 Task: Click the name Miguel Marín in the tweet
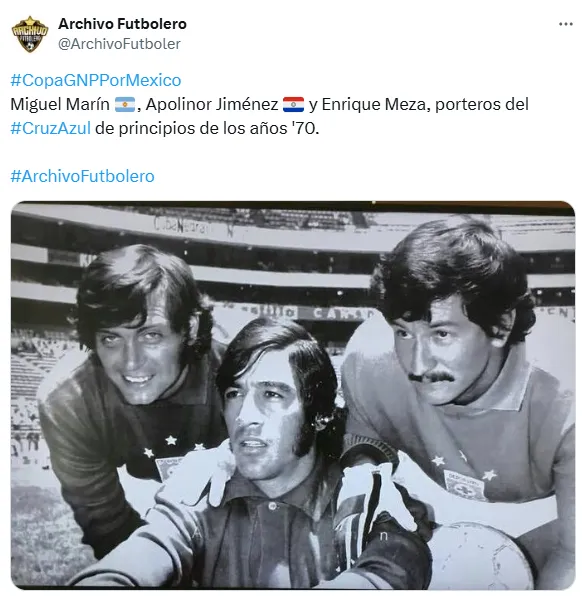point(60,105)
